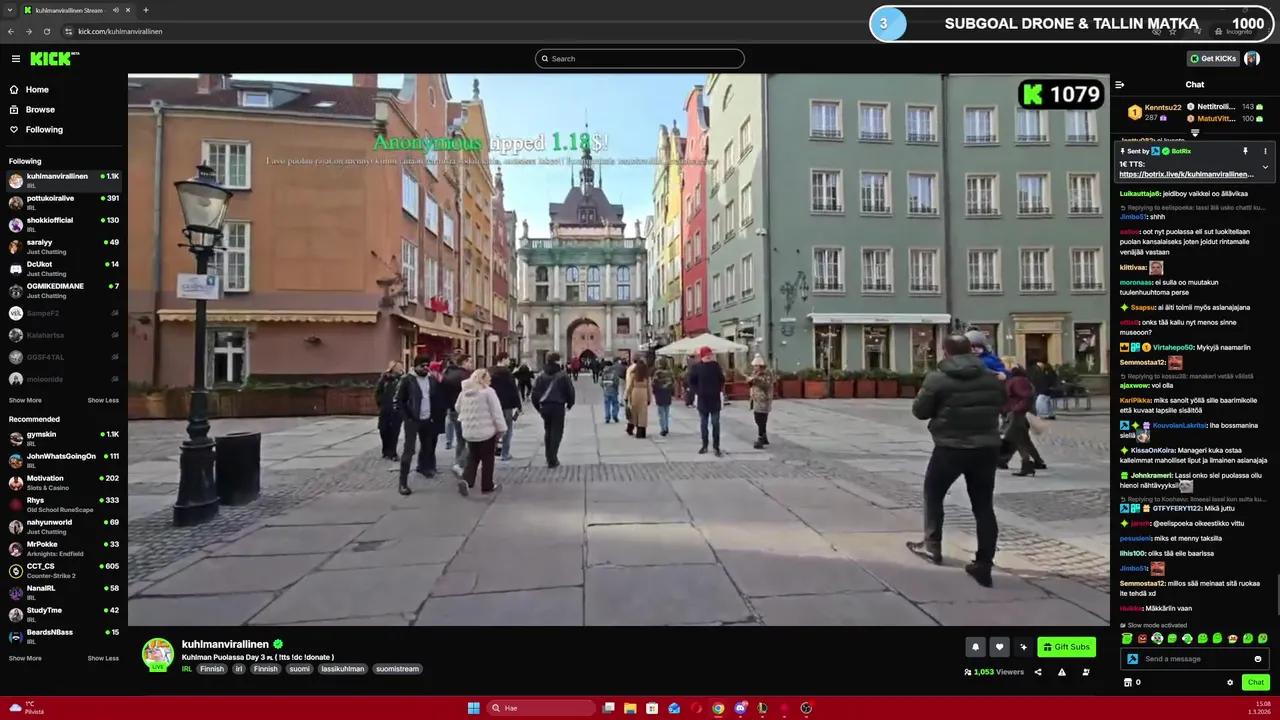Reload the browser page
This screenshot has width=1280, height=720.
47,31
